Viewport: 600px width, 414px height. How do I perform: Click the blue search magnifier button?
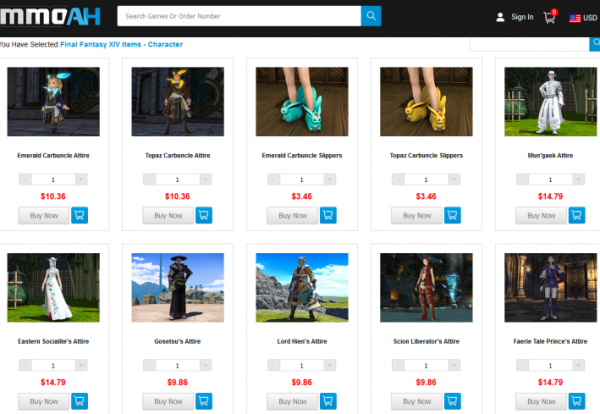tap(371, 16)
